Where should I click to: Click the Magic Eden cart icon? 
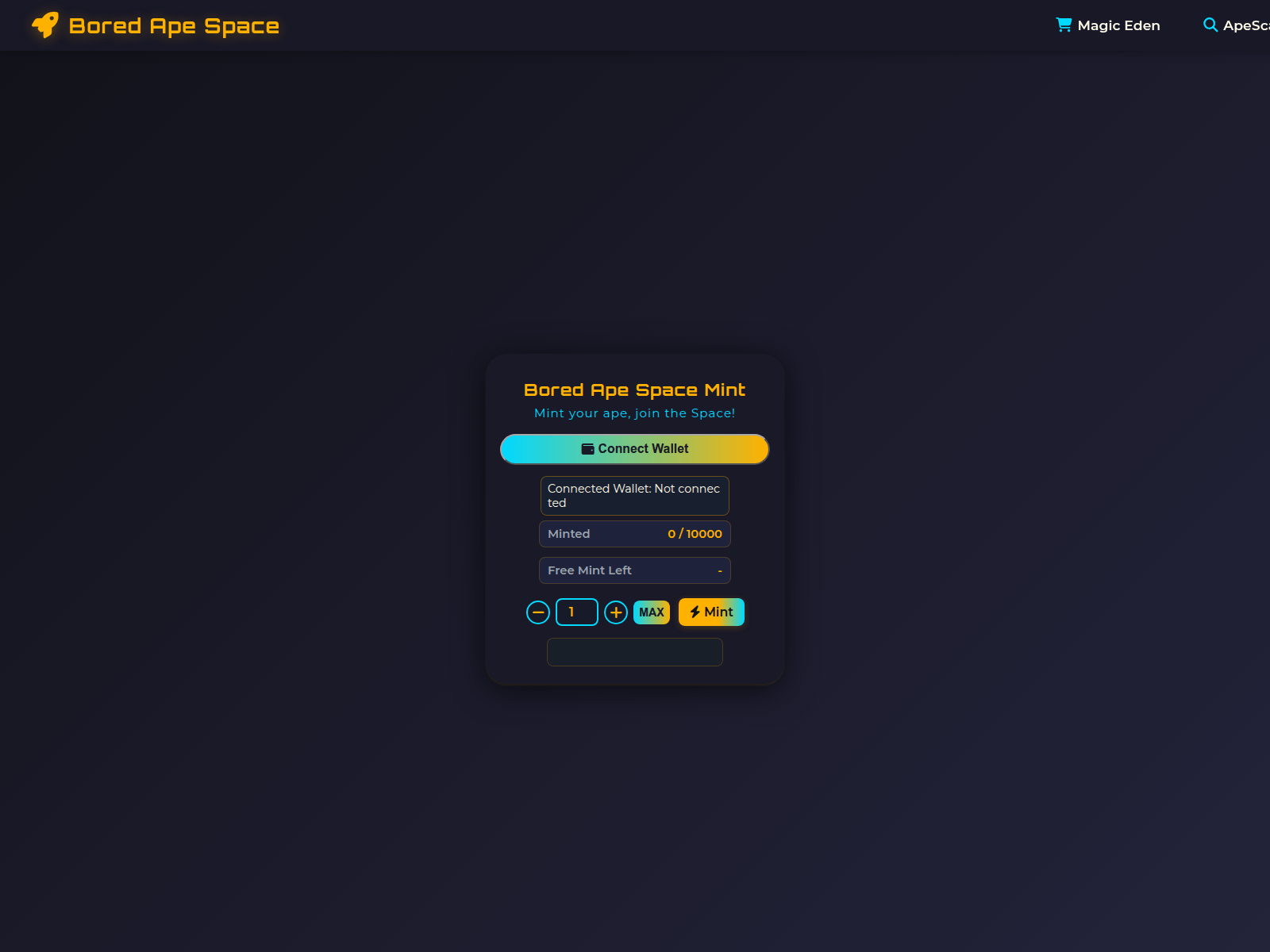tap(1064, 25)
